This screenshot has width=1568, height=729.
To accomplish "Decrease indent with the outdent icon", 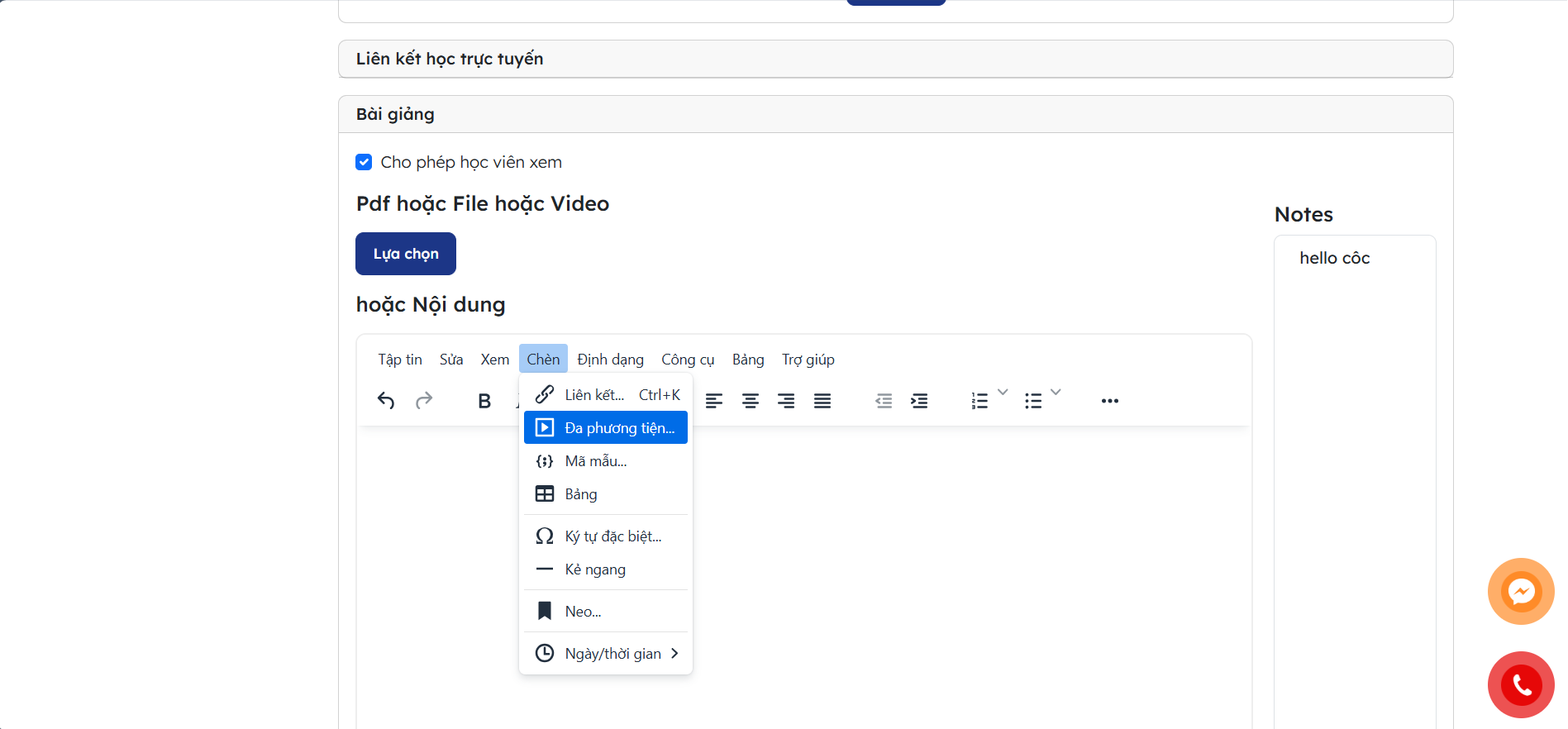I will tap(884, 401).
